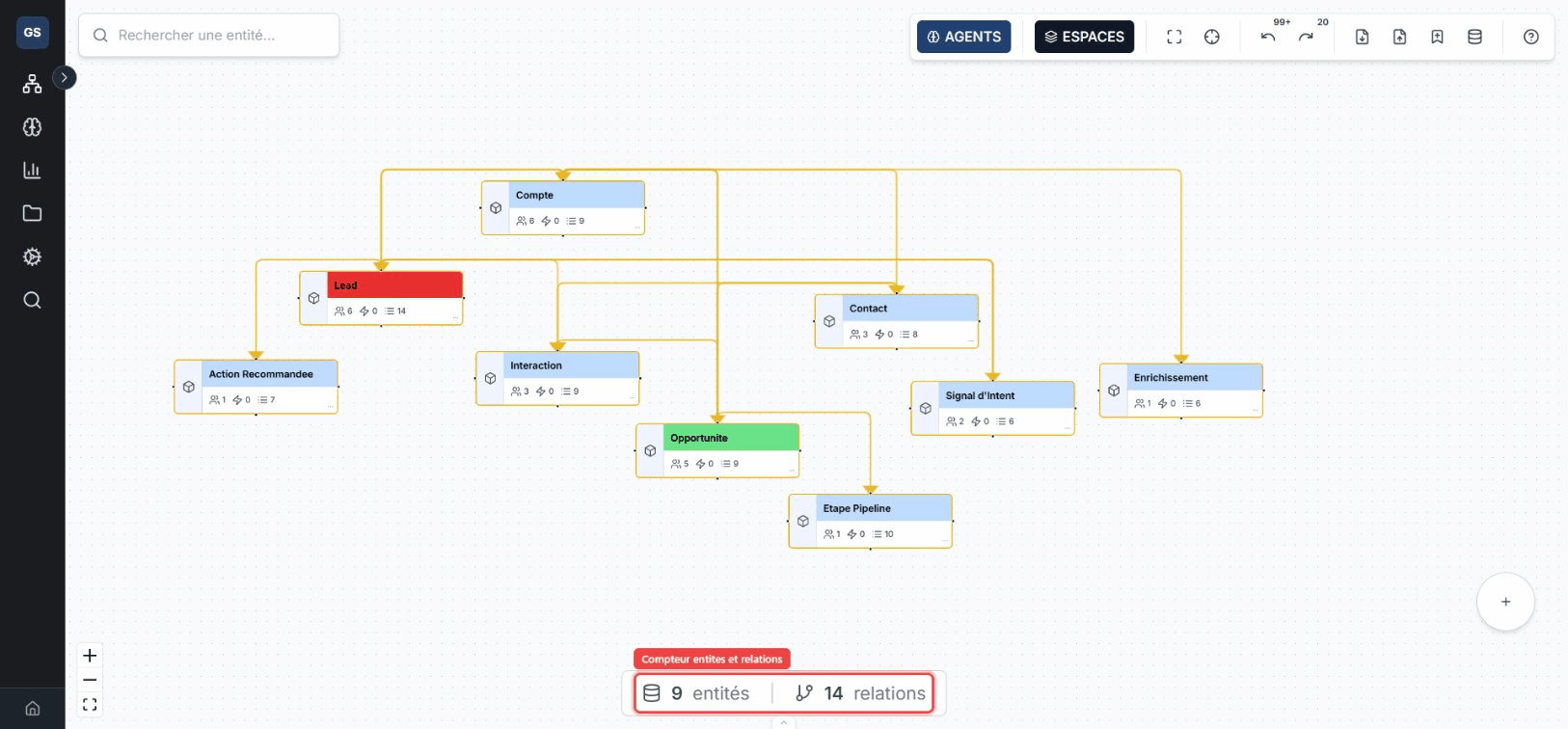Click the file upload export icon
The image size is (1568, 729).
pyautogui.click(x=1399, y=37)
